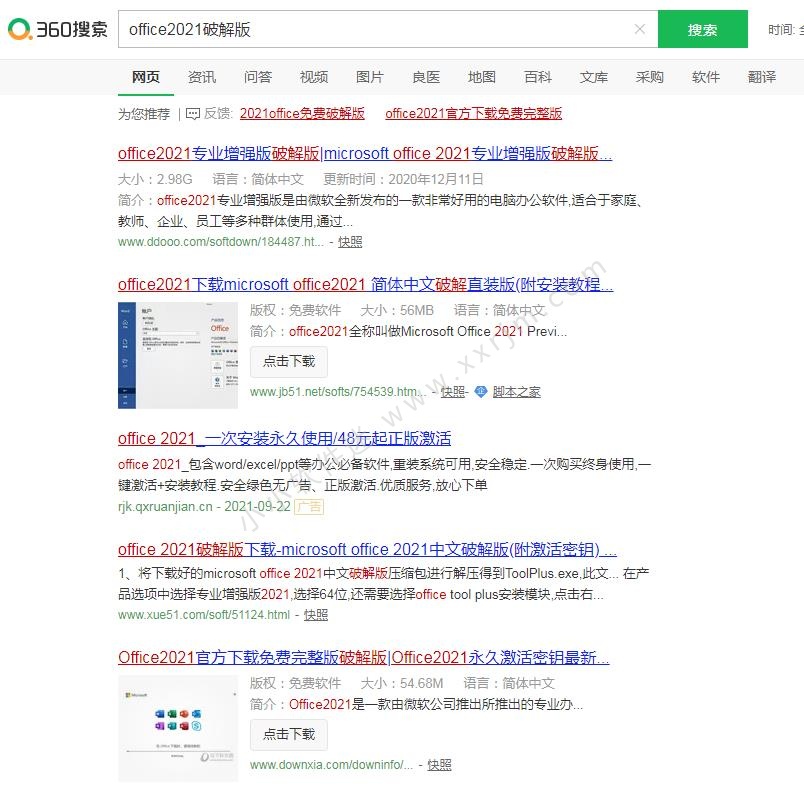The image size is (804, 791).
Task: Click the 广告 label tag
Action: point(309,507)
